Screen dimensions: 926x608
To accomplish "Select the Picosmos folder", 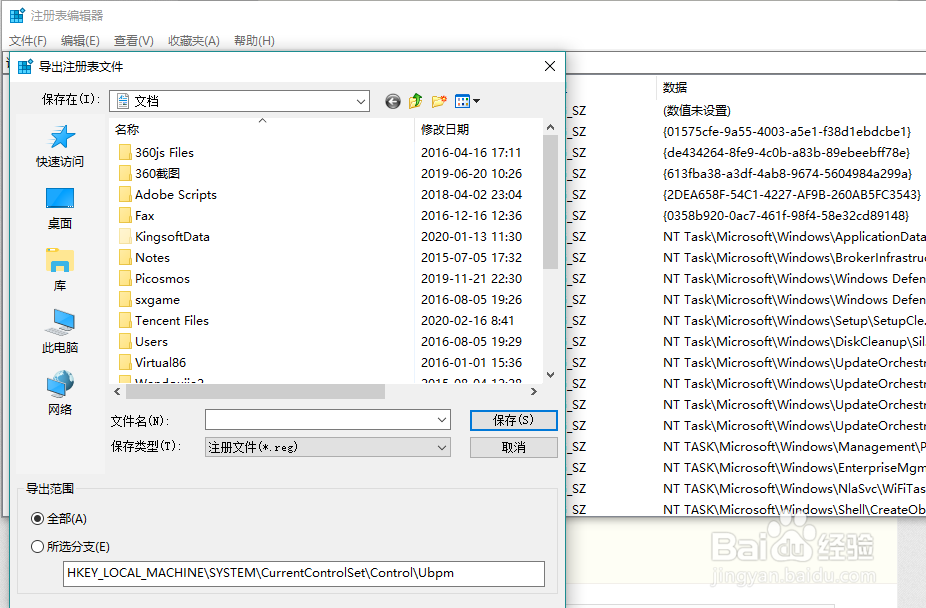I will 154,279.
